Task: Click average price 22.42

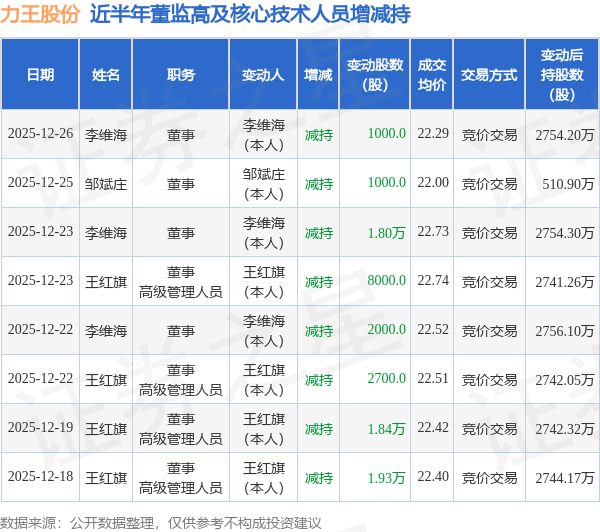Action: [433, 428]
